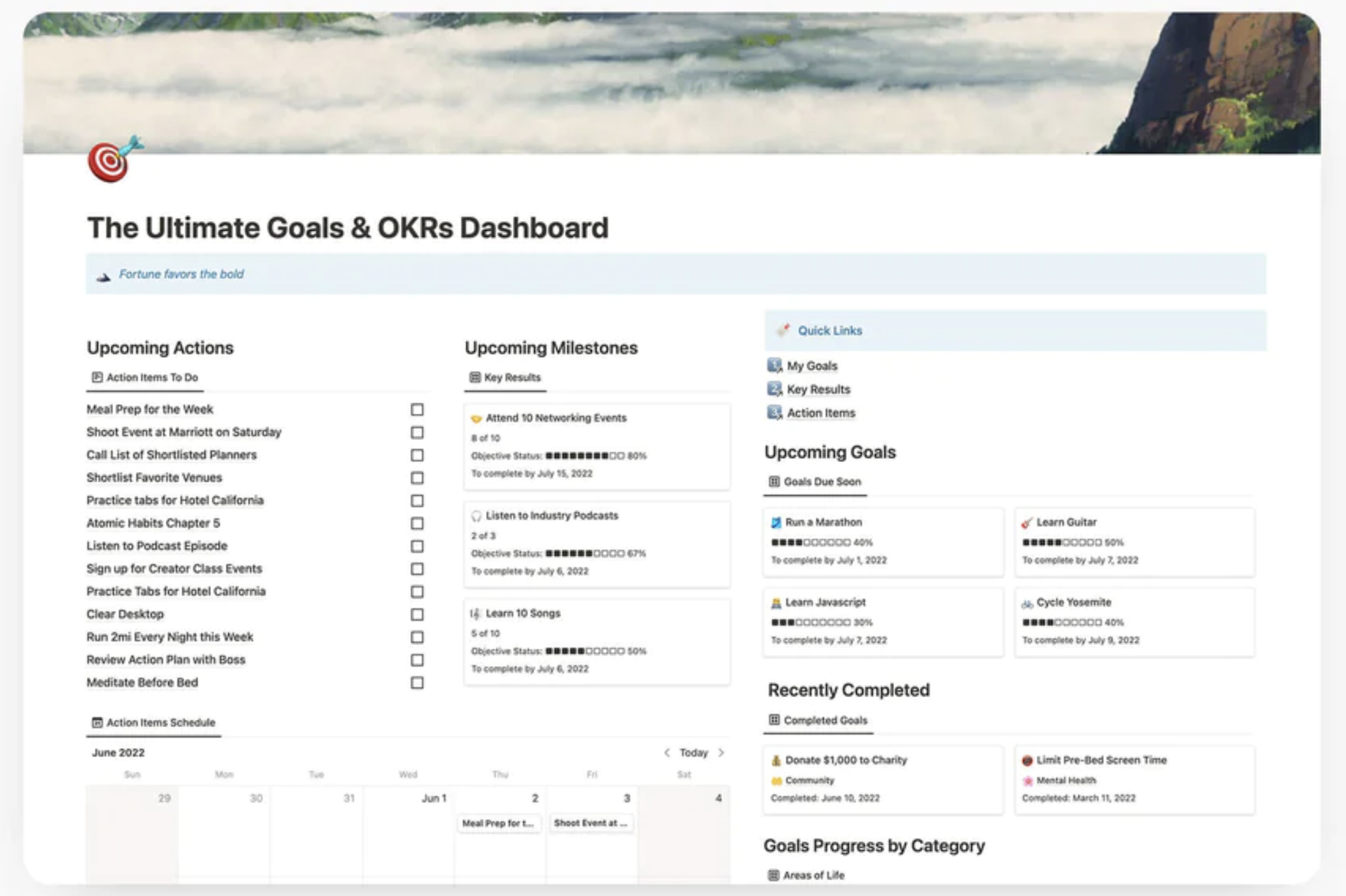Image resolution: width=1346 pixels, height=896 pixels.
Task: Click the headphones icon on Listen to Industry Podcasts
Action: coord(477,516)
